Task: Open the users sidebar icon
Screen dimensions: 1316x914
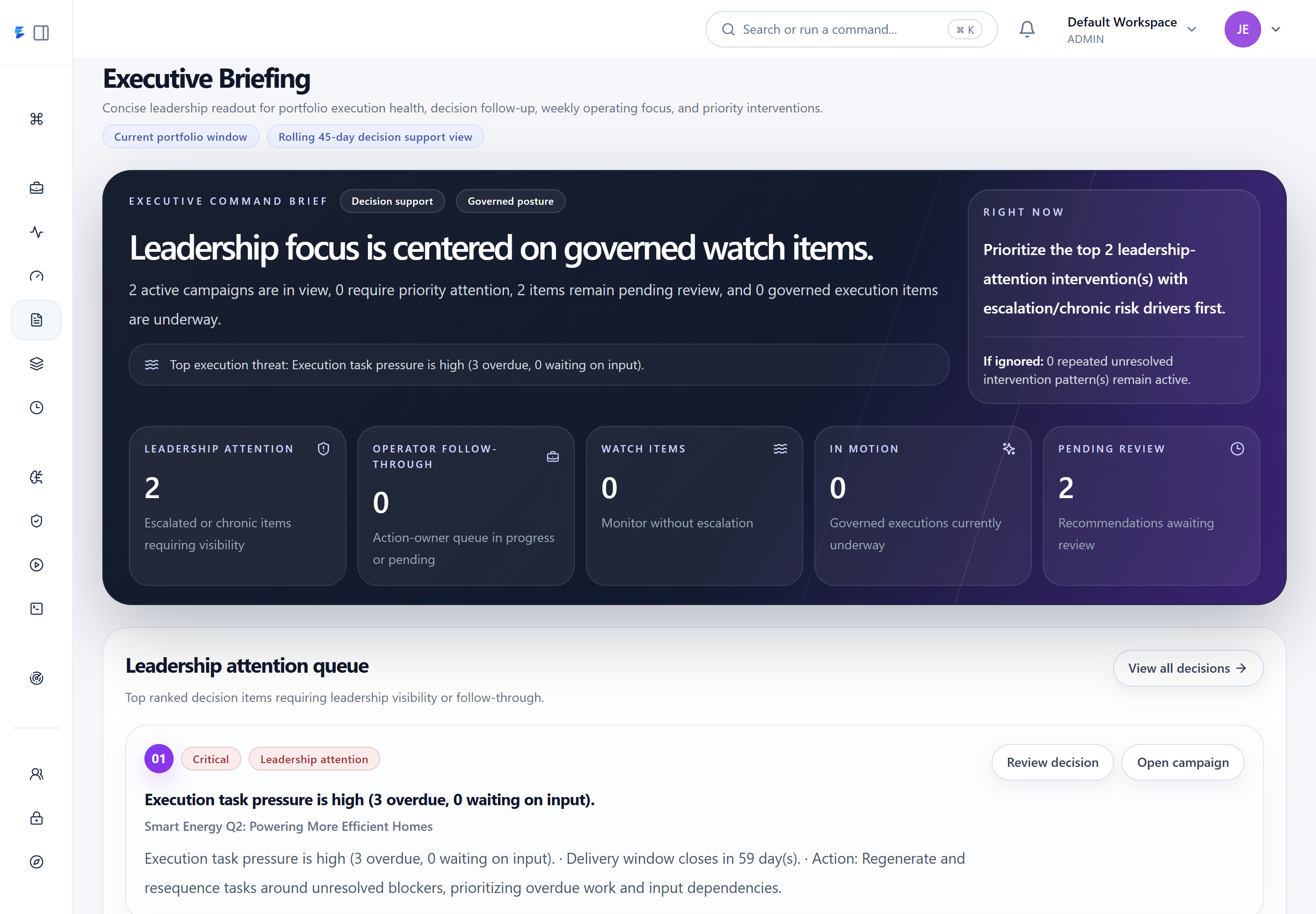Action: pyautogui.click(x=37, y=774)
